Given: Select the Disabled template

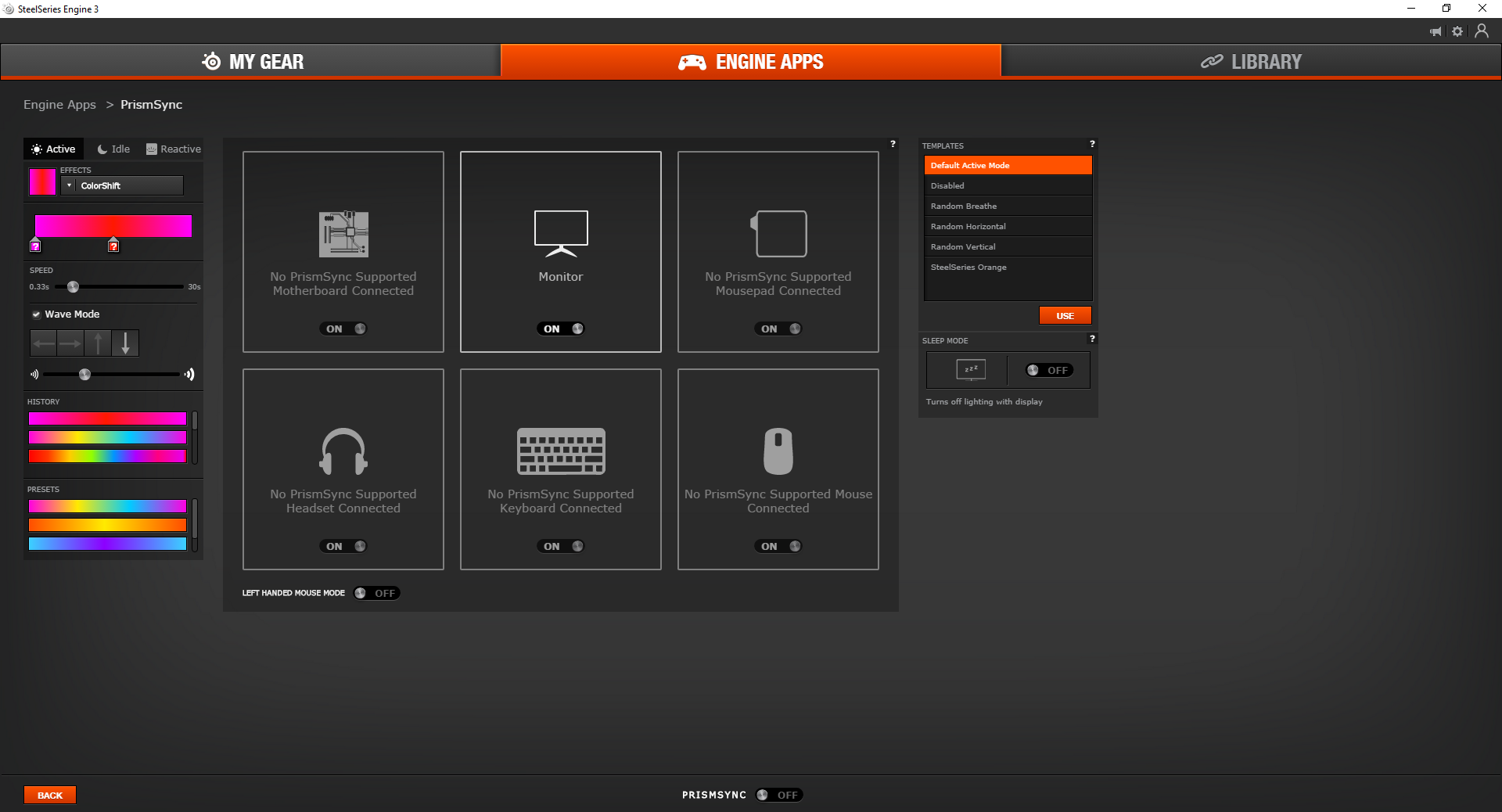Looking at the screenshot, I should (x=1008, y=185).
